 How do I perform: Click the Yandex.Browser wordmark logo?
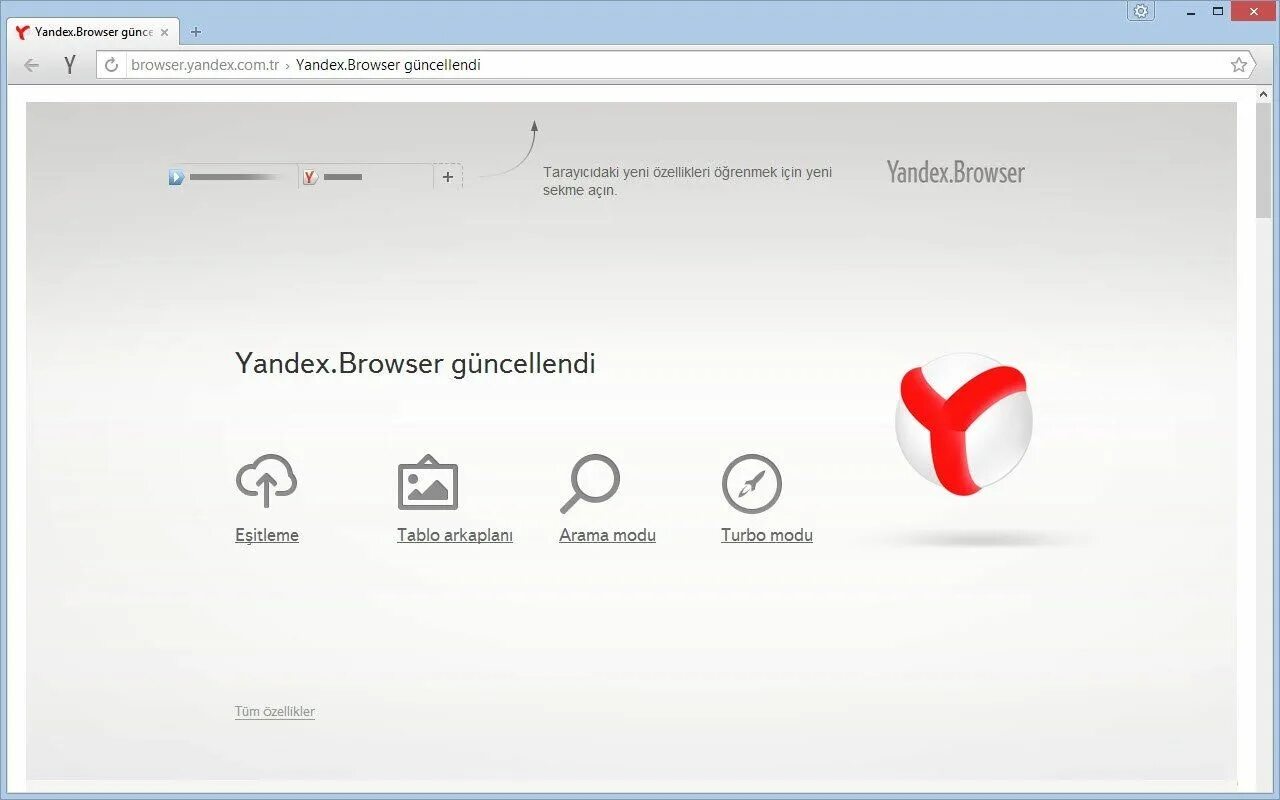tap(956, 172)
